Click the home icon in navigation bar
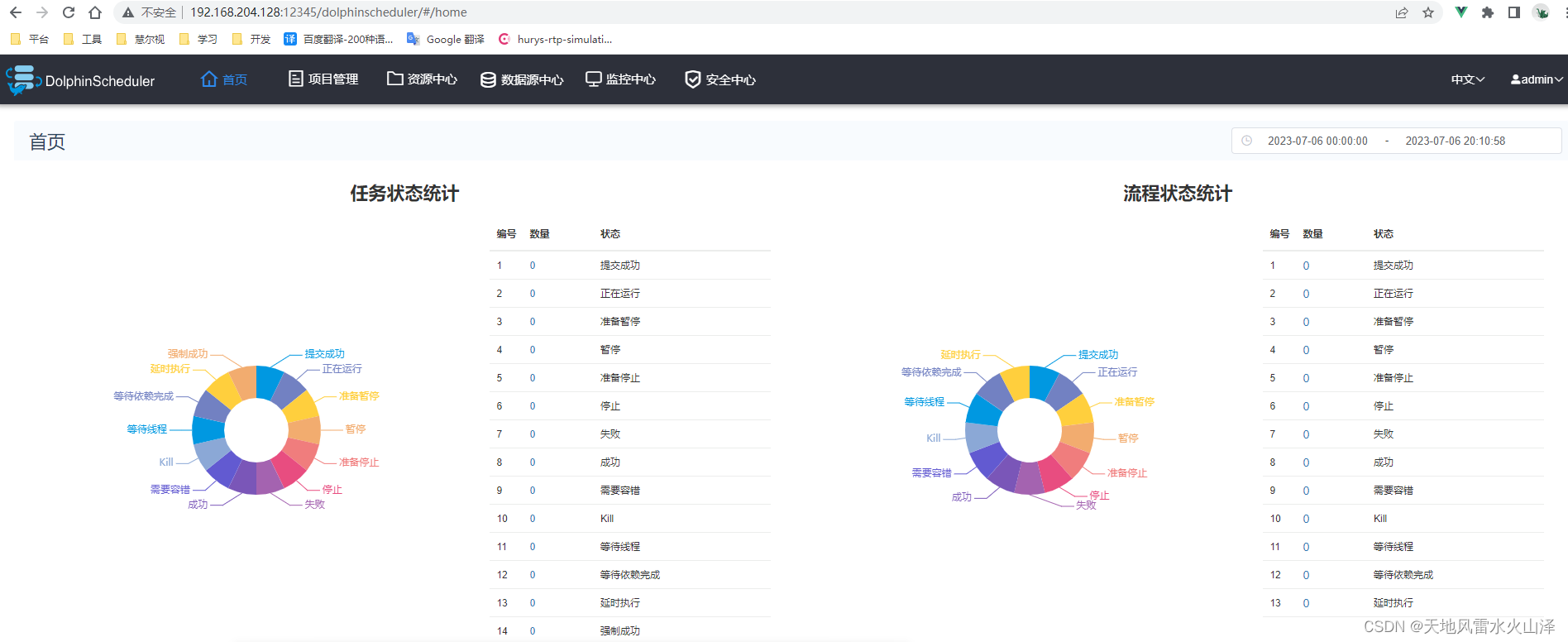Image resolution: width=1568 pixels, height=642 pixels. tap(209, 79)
